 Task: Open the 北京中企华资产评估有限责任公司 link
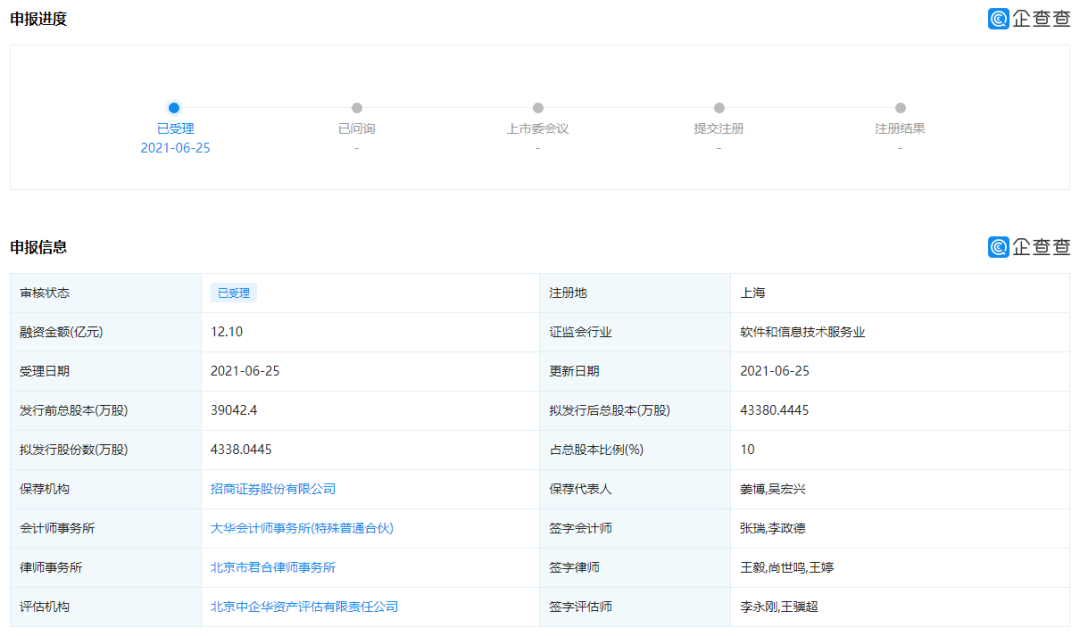[304, 606]
